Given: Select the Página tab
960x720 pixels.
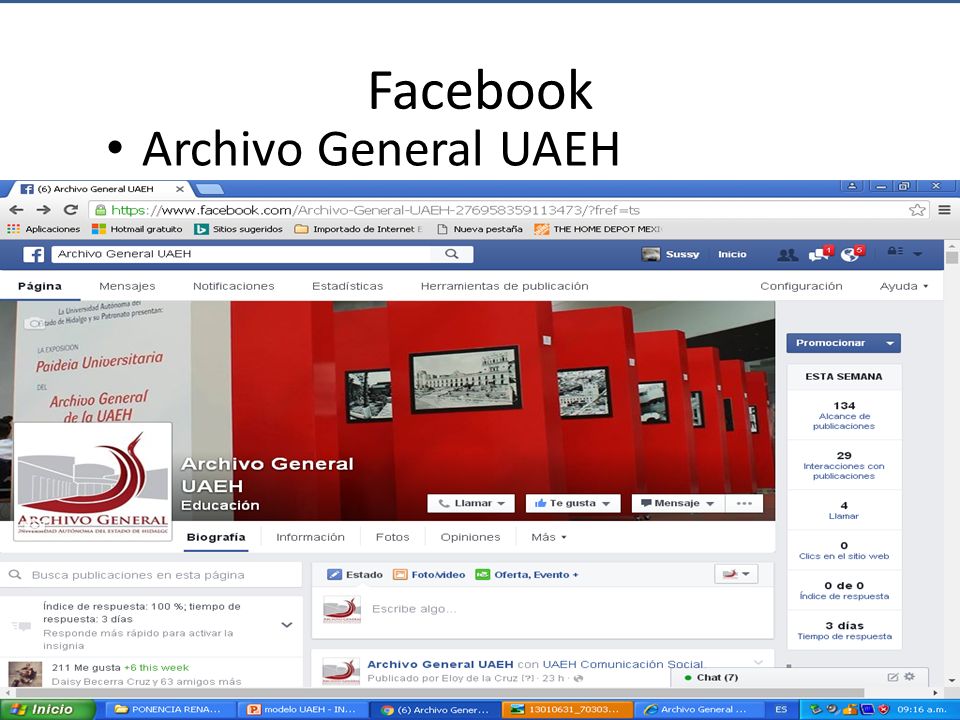Looking at the screenshot, I should click(40, 286).
